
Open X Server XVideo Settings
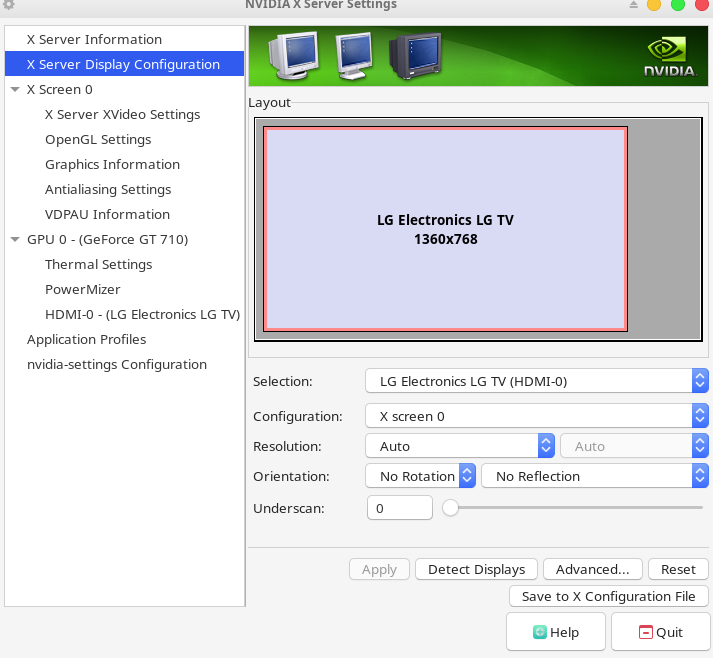point(122,115)
